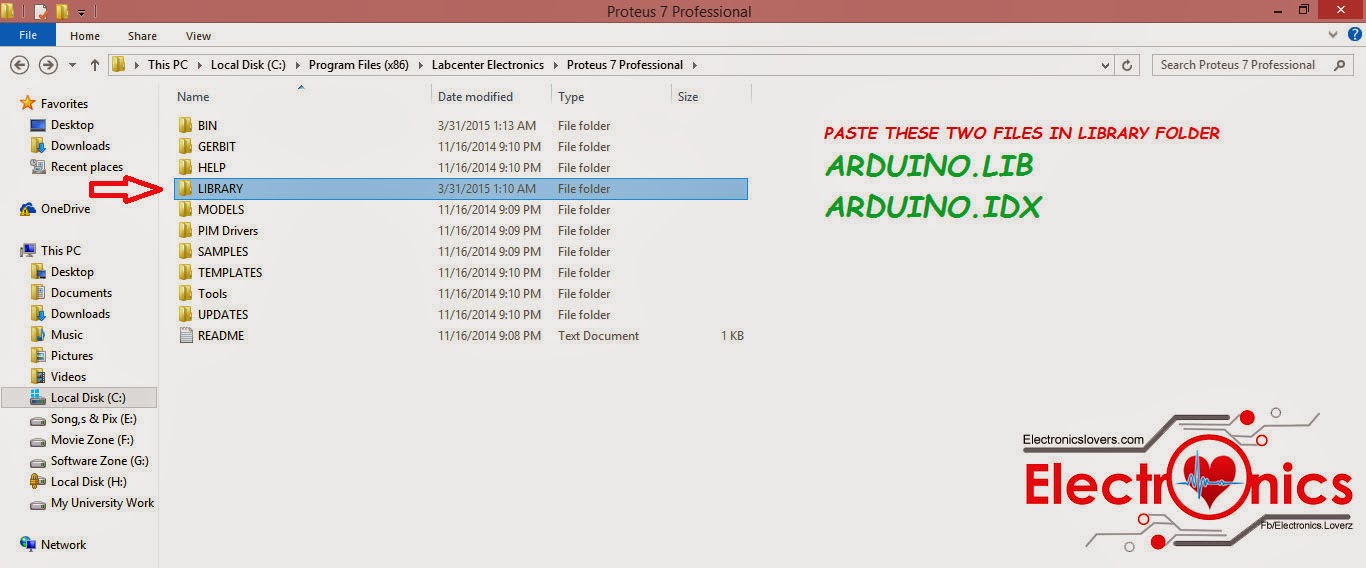Select the BIN folder icon
The width and height of the screenshot is (1366, 568).
click(x=185, y=126)
